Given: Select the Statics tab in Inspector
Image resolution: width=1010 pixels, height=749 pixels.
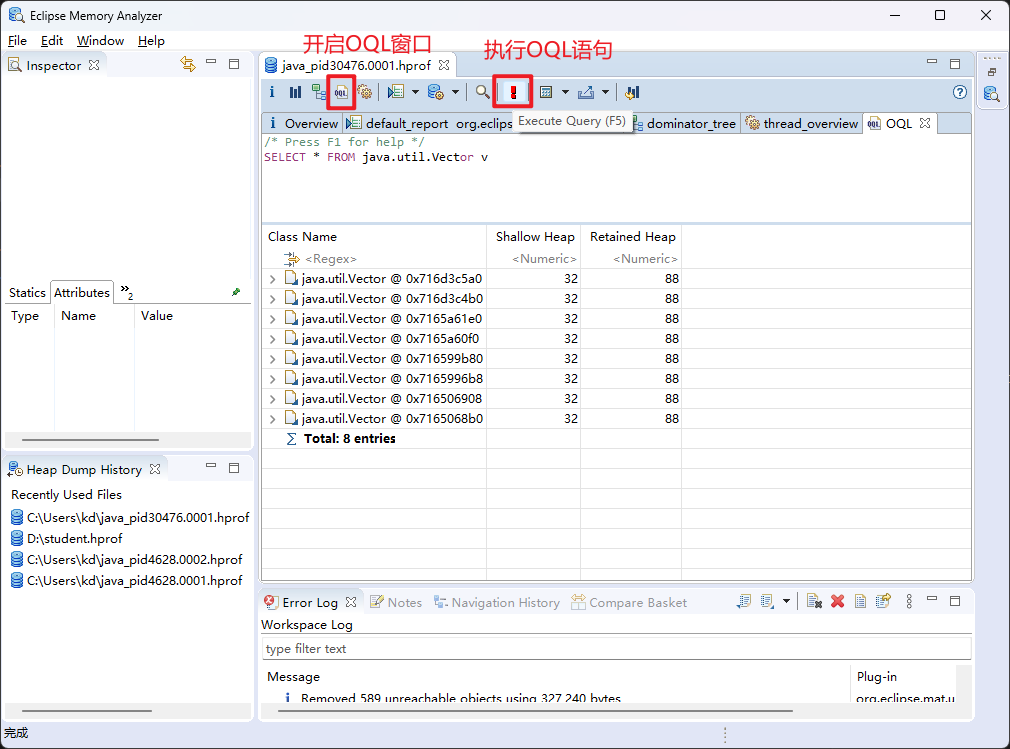Looking at the screenshot, I should (27, 292).
